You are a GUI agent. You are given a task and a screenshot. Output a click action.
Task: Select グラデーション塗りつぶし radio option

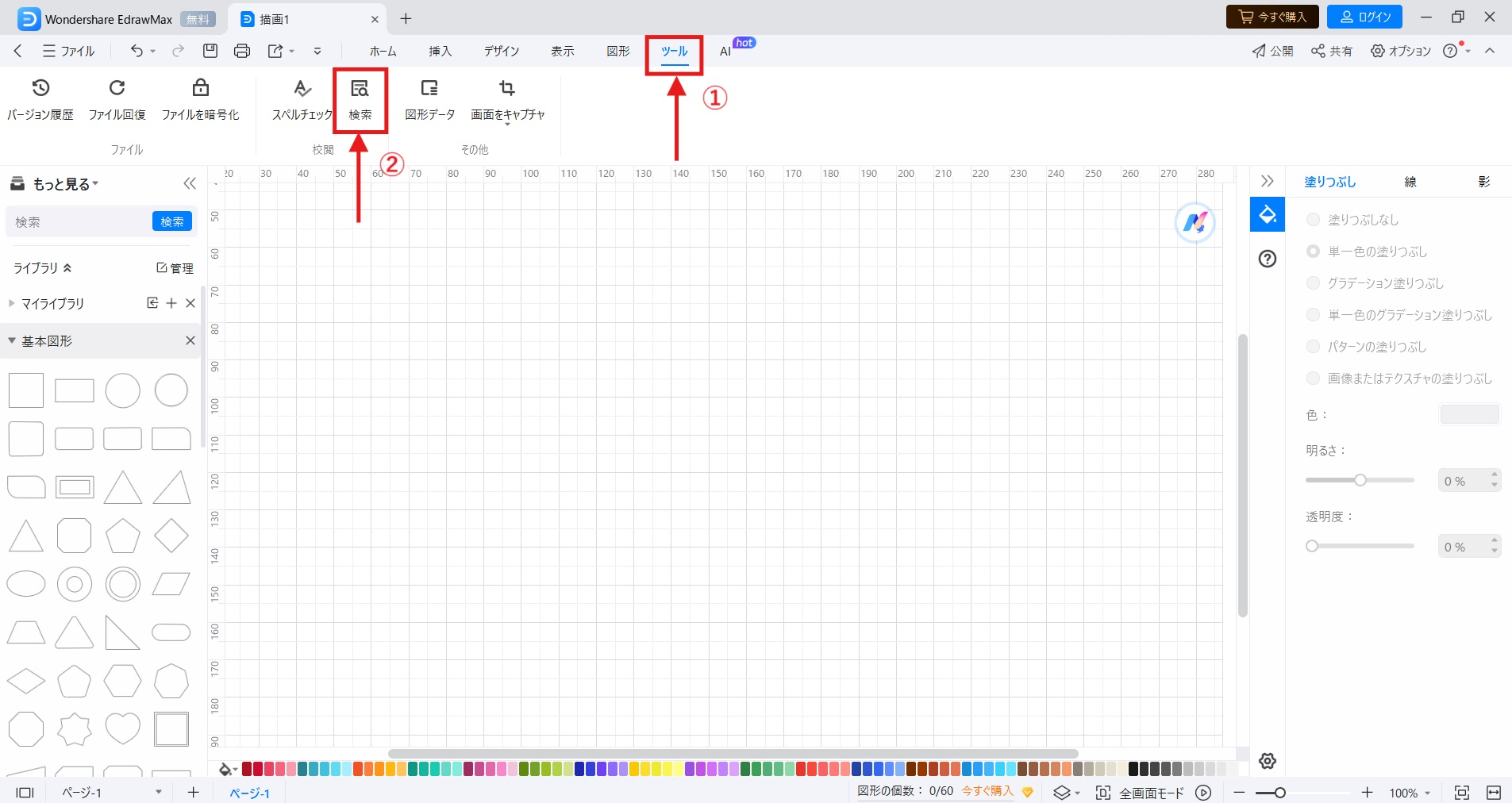pyautogui.click(x=1313, y=282)
